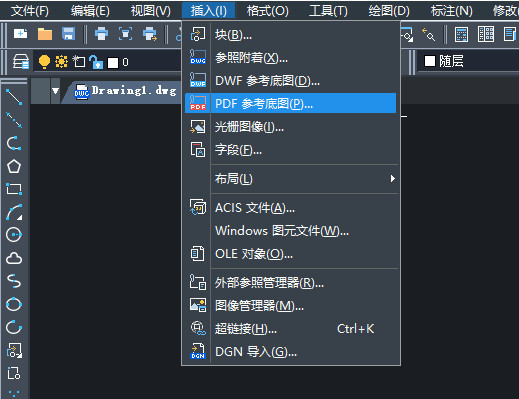Click the Print toolbar icon
Image resolution: width=519 pixels, height=399 pixels.
[101, 34]
